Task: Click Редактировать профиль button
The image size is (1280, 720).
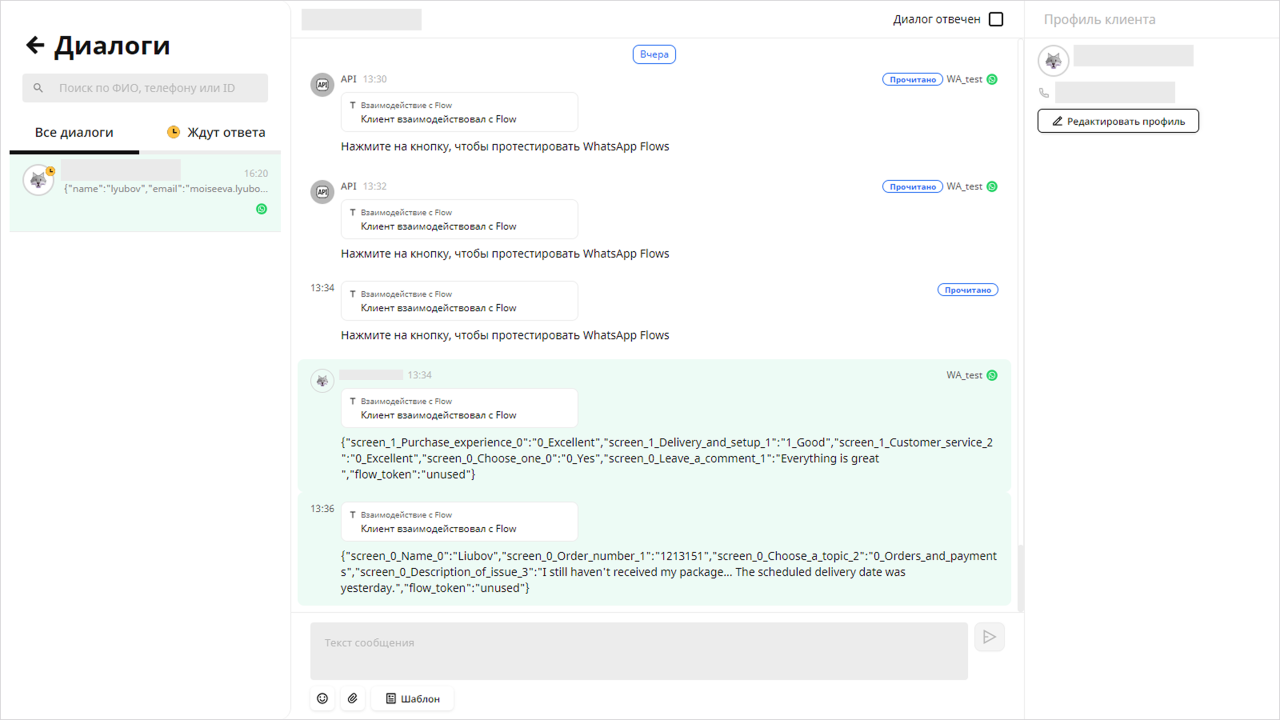Action: (x=1118, y=121)
